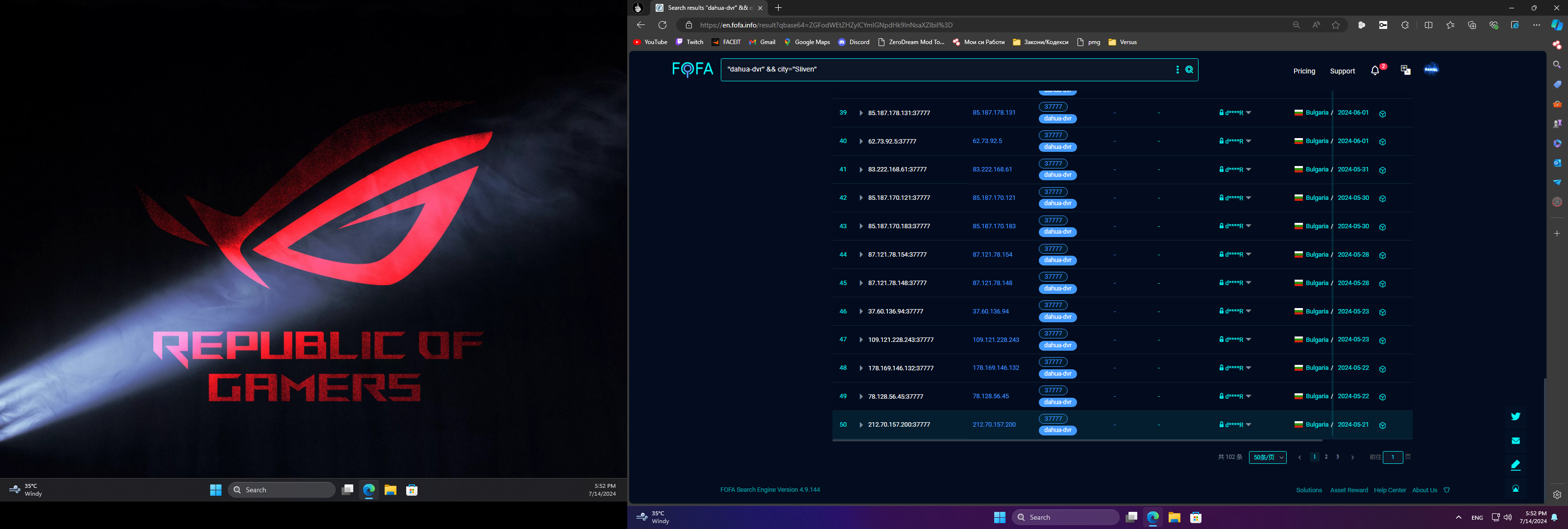Open the Solutions footer link
Viewport: 1568px width, 529px height.
[x=1309, y=490]
